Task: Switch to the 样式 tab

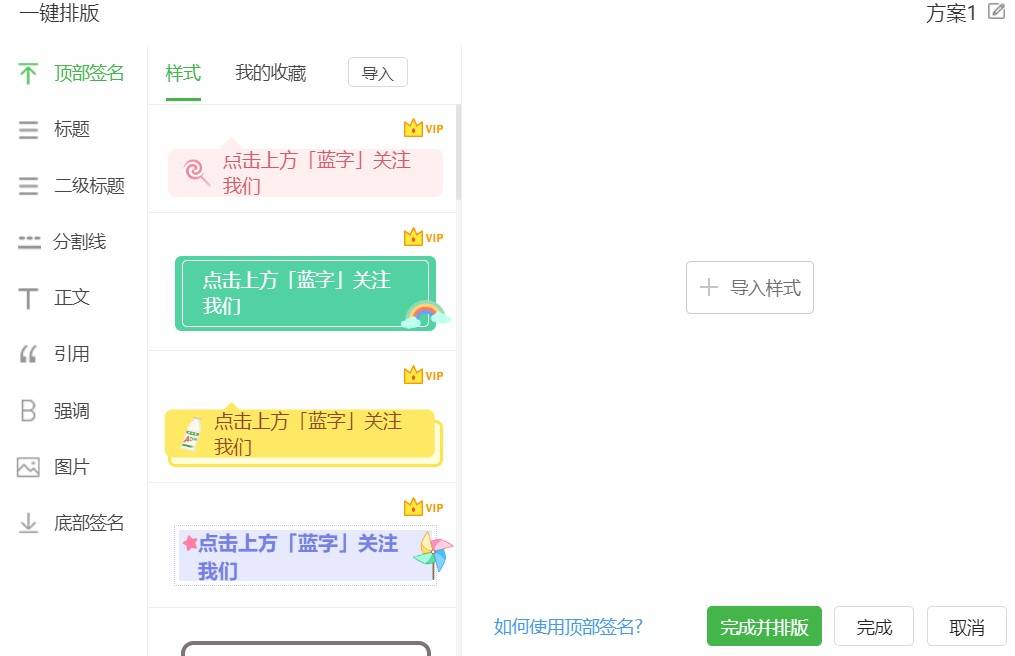Action: pyautogui.click(x=183, y=73)
